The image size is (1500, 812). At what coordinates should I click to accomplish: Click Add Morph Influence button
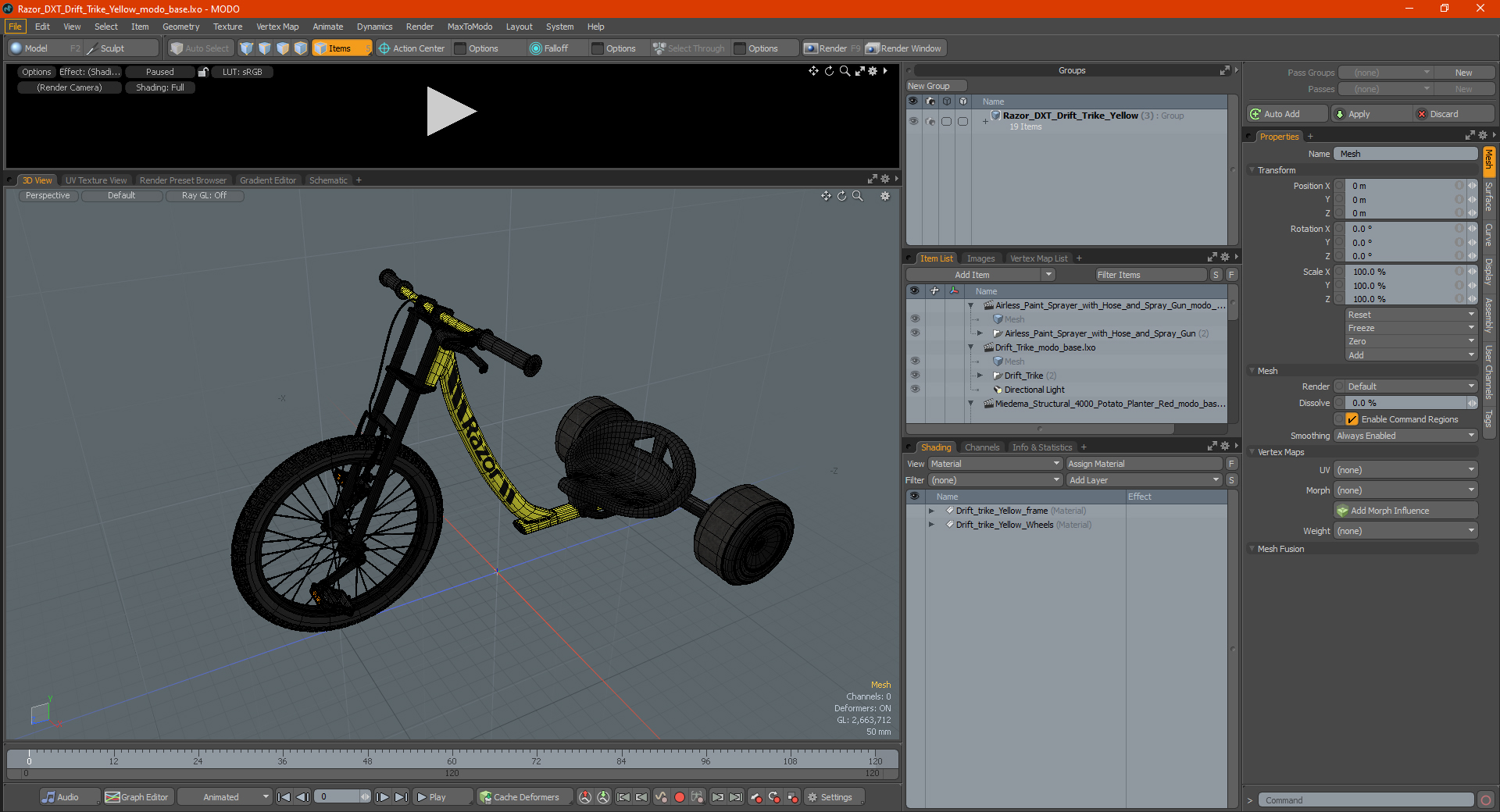pos(1406,511)
